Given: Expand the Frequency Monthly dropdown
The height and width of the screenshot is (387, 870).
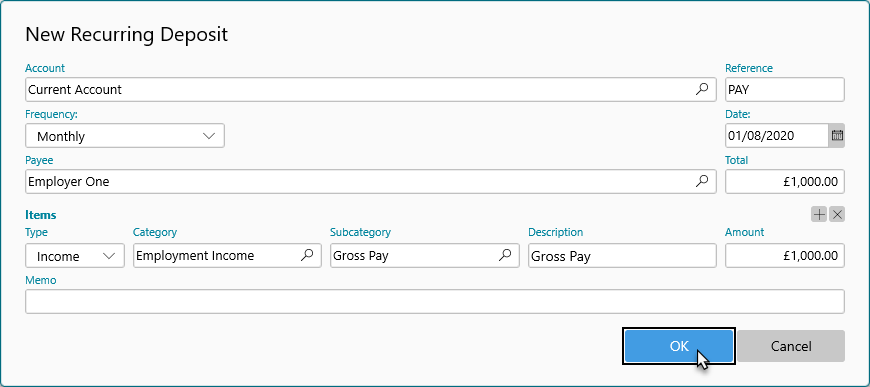Looking at the screenshot, I should tap(125, 135).
